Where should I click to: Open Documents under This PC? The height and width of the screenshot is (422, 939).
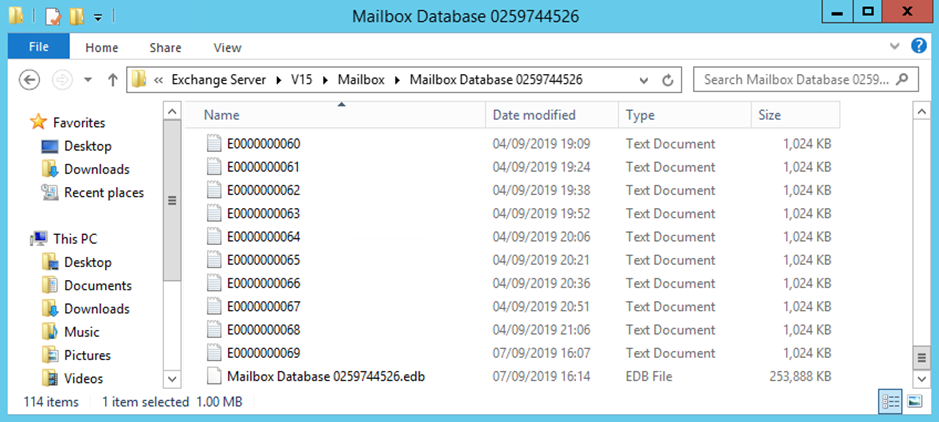[98, 286]
